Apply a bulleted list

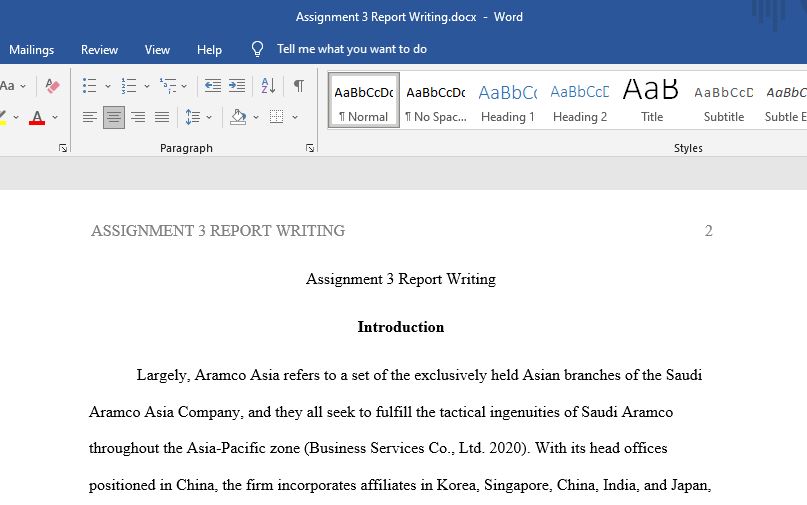(90, 85)
